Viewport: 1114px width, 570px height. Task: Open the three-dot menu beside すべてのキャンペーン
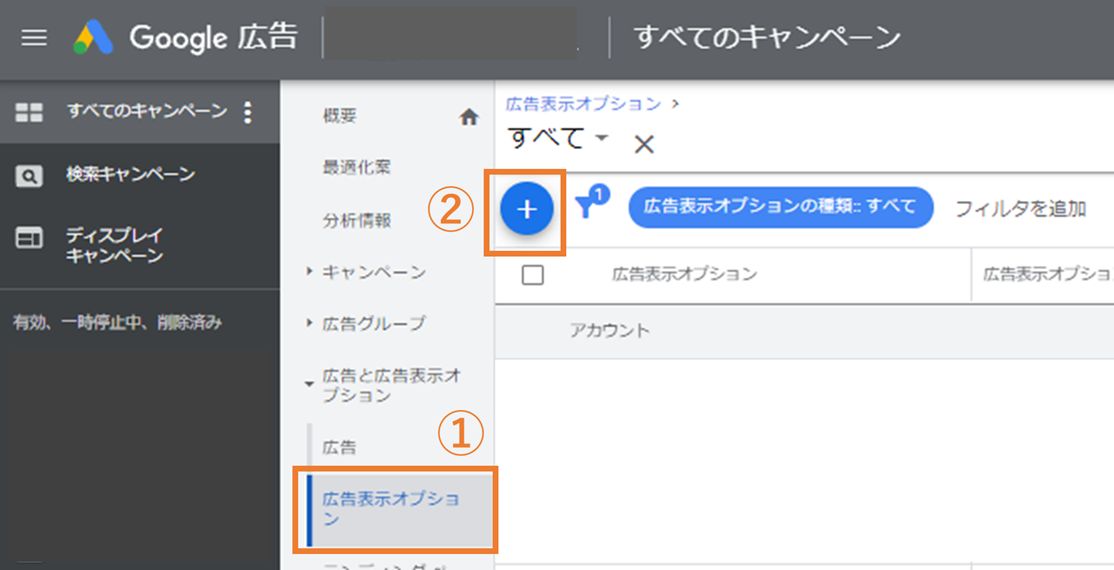click(x=248, y=112)
